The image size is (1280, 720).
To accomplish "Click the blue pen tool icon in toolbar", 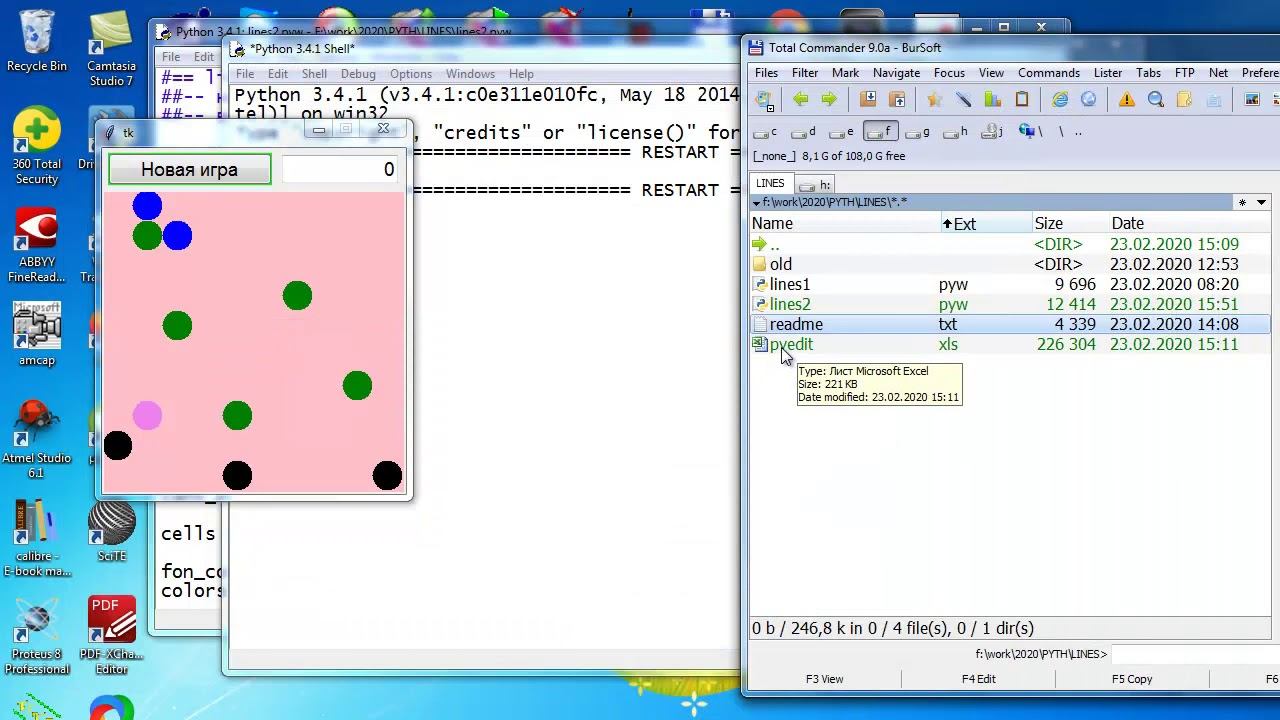I will (x=963, y=99).
